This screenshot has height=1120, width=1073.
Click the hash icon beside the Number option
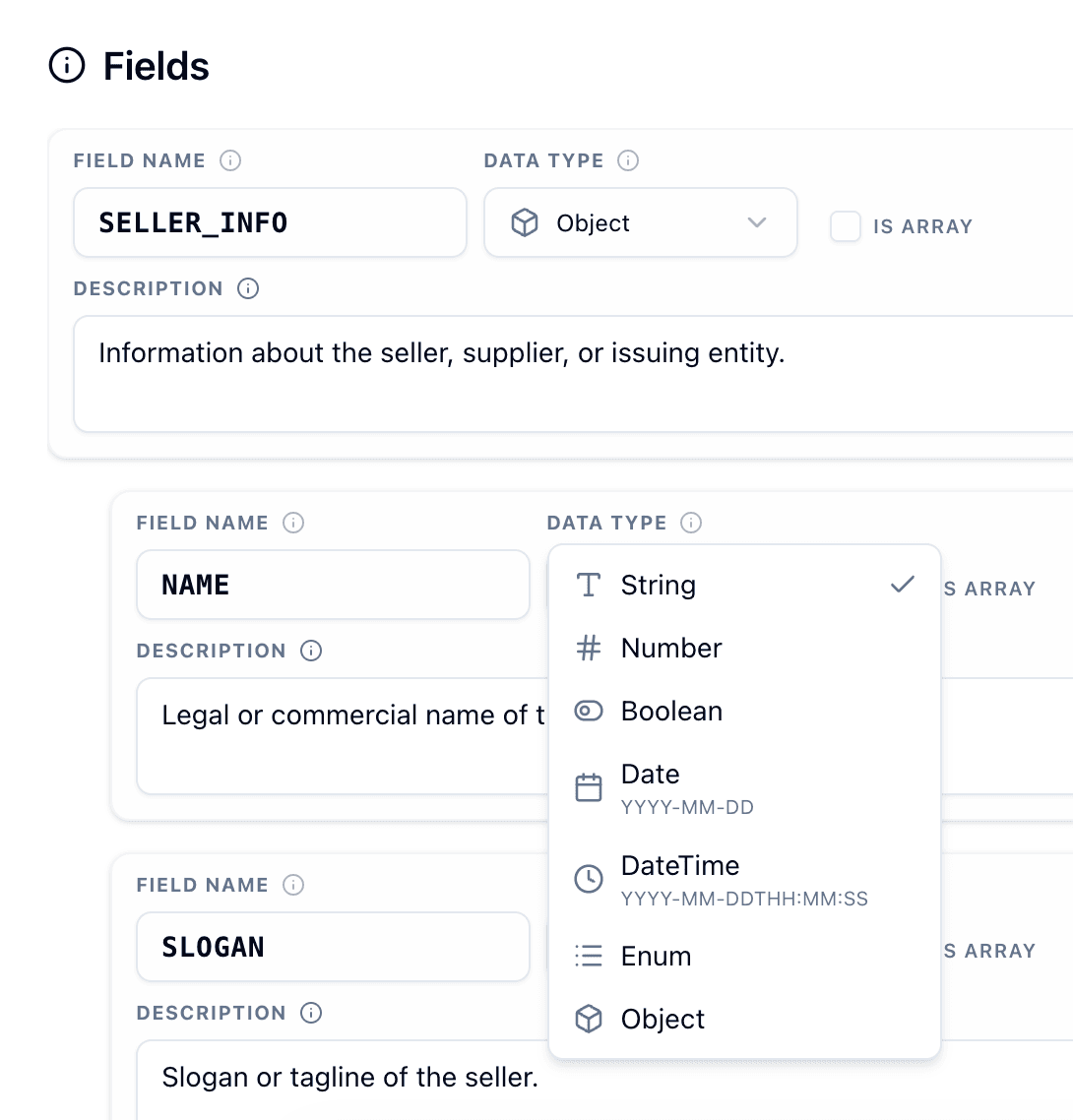pyautogui.click(x=587, y=648)
